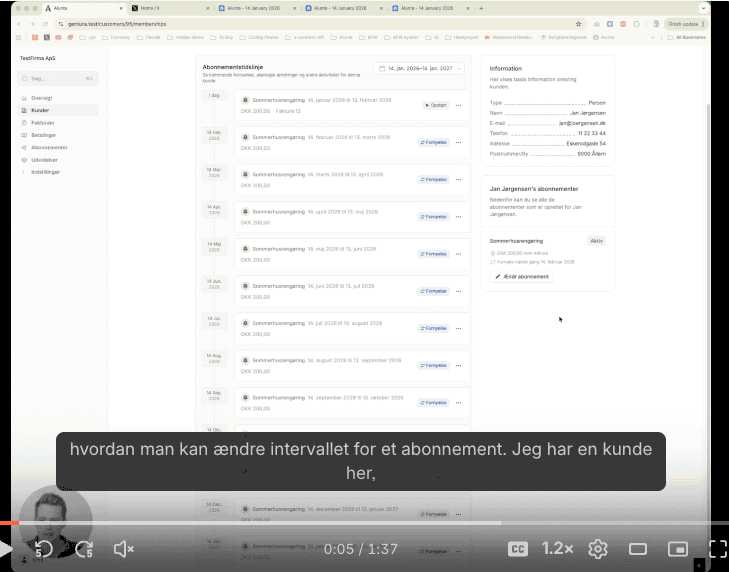Click the sidebar search field
This screenshot has width=729, height=572.
(x=58, y=79)
